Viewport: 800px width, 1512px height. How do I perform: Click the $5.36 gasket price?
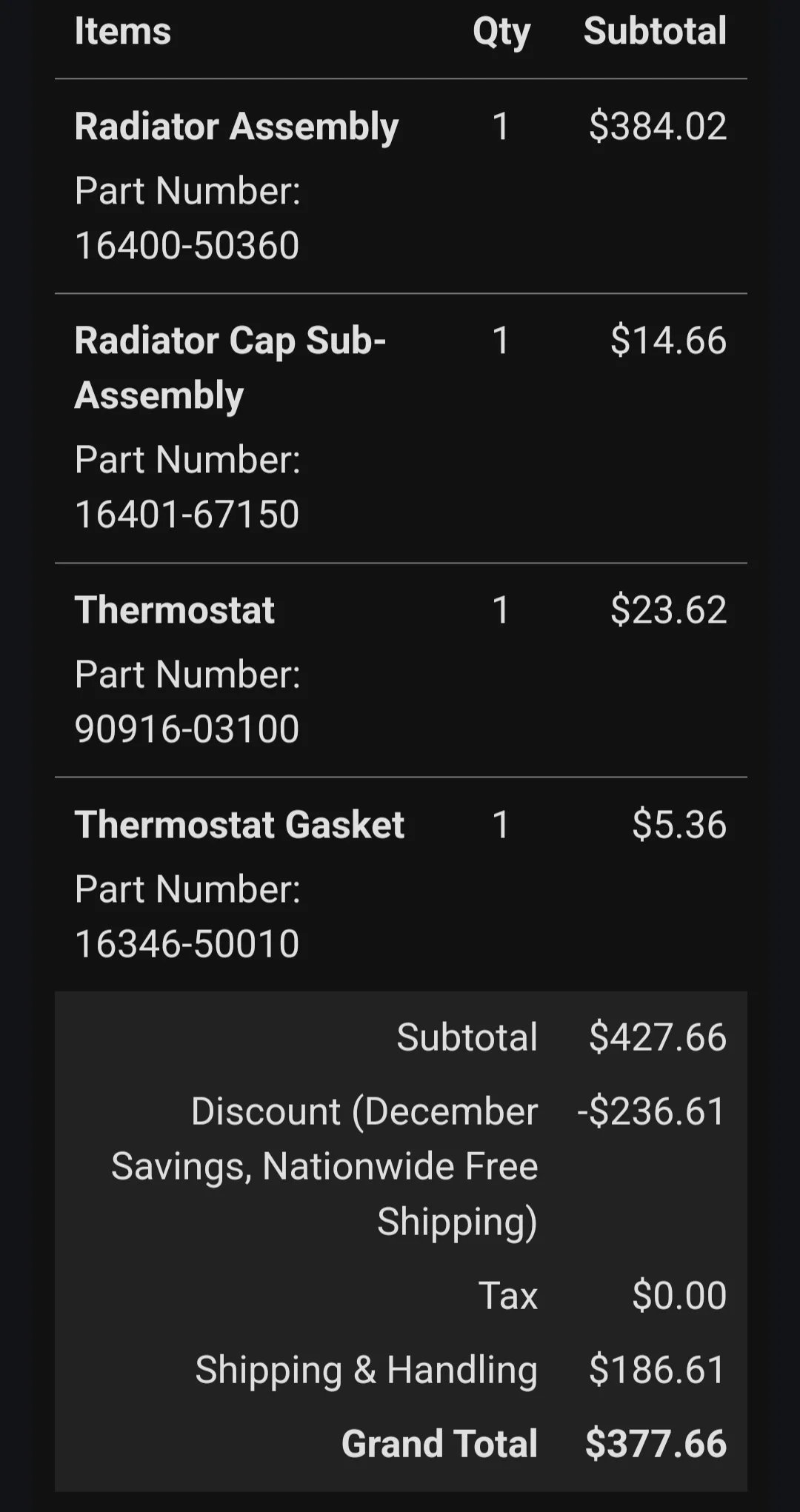(679, 825)
